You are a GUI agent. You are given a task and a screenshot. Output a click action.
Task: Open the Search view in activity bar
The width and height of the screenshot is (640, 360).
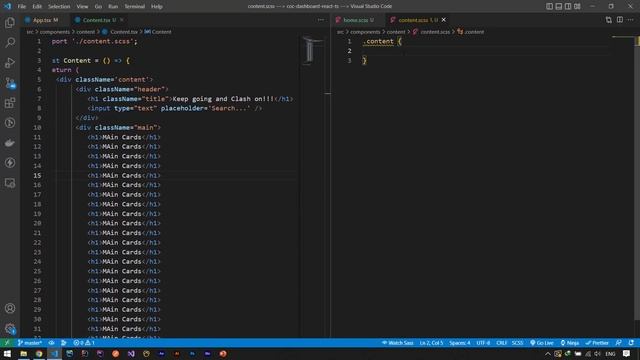point(10,42)
